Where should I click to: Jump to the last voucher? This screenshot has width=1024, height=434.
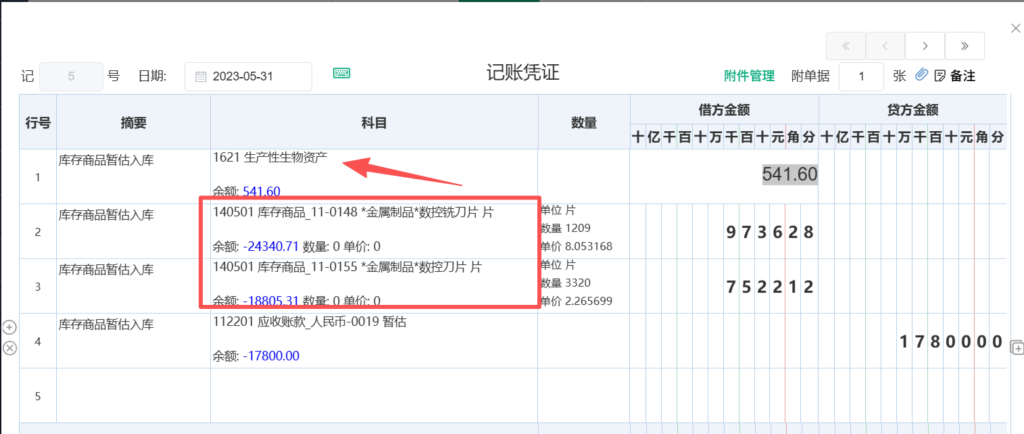965,46
